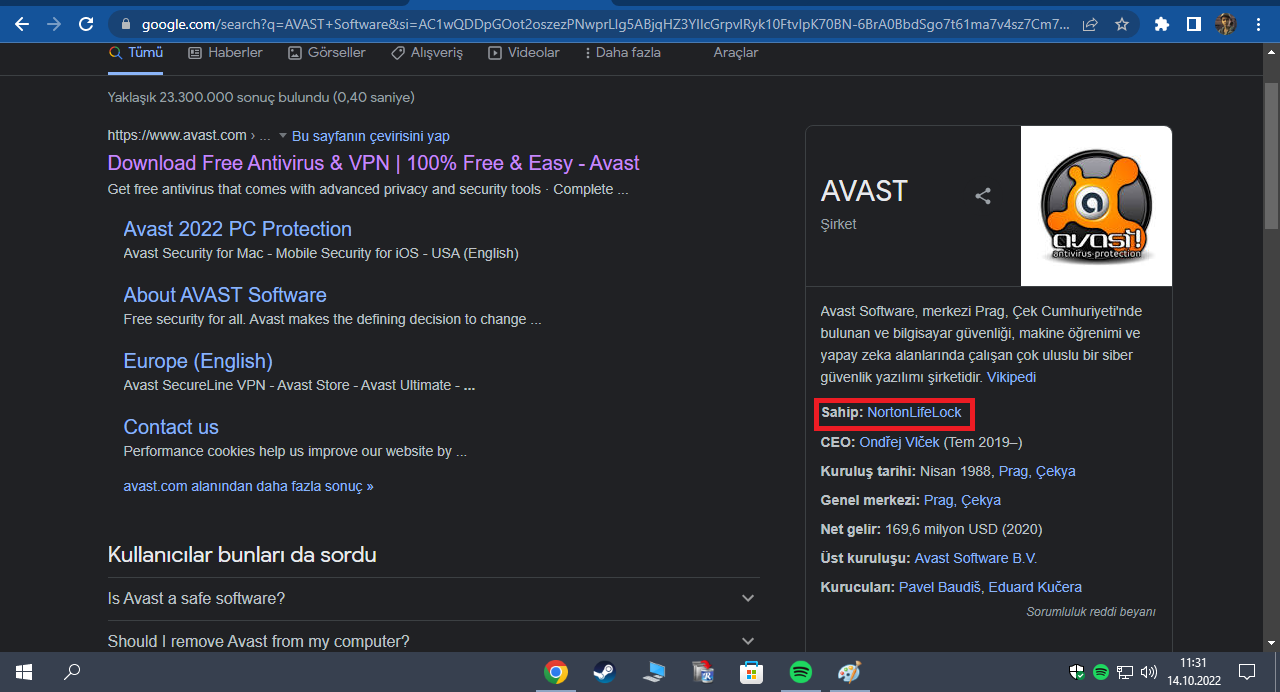The image size is (1280, 692).
Task: Share this page from address bar
Action: (x=1090, y=23)
